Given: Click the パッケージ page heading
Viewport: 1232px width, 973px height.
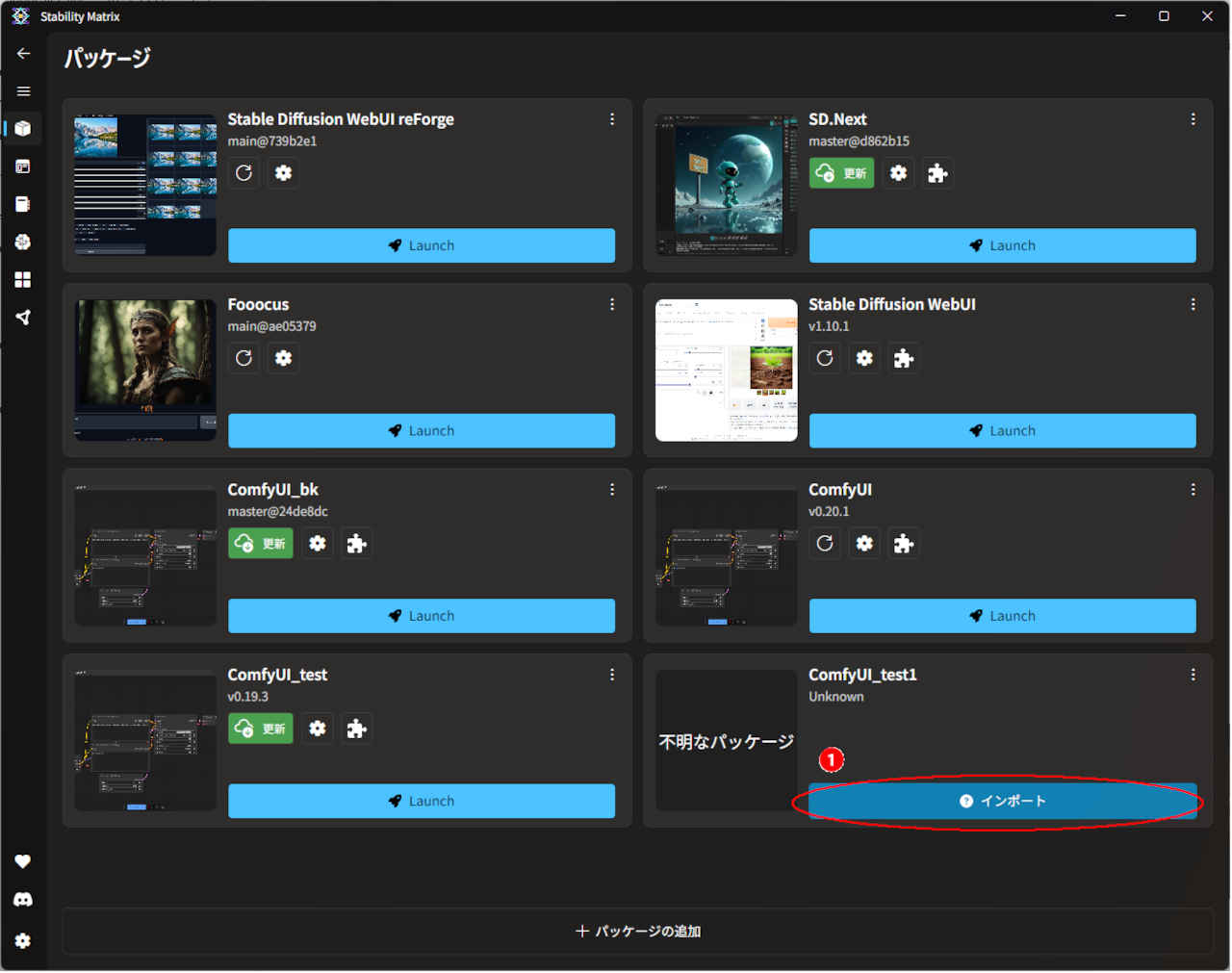Looking at the screenshot, I should (x=108, y=58).
